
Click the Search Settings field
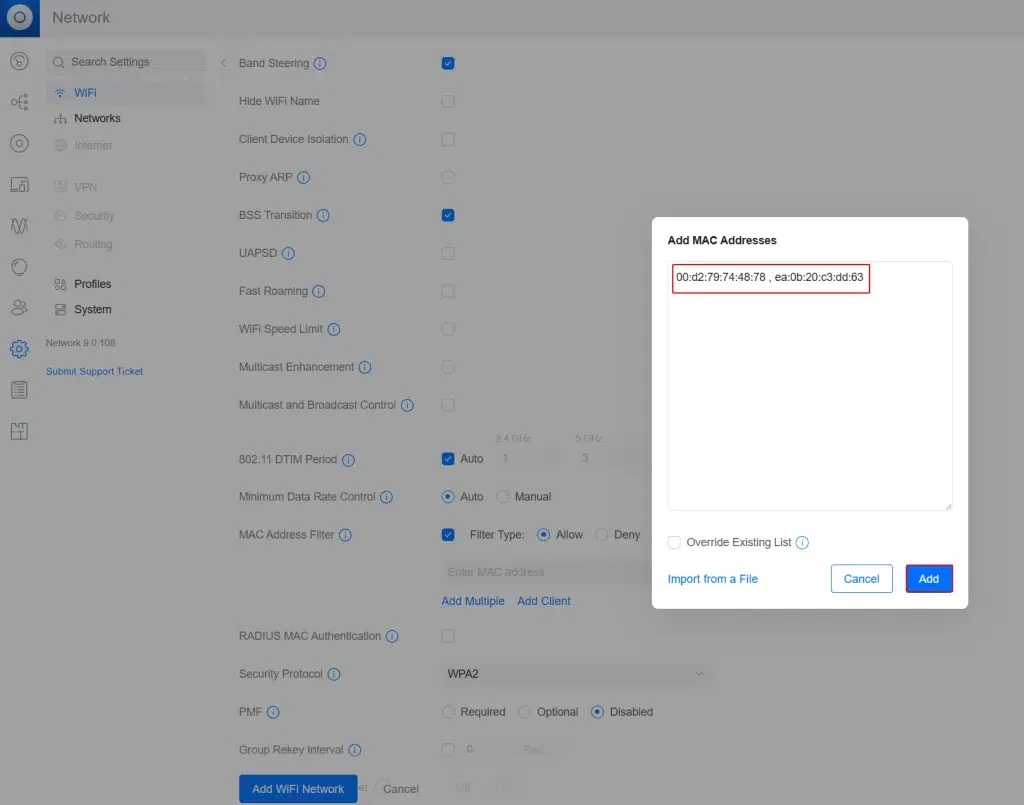tap(126, 62)
